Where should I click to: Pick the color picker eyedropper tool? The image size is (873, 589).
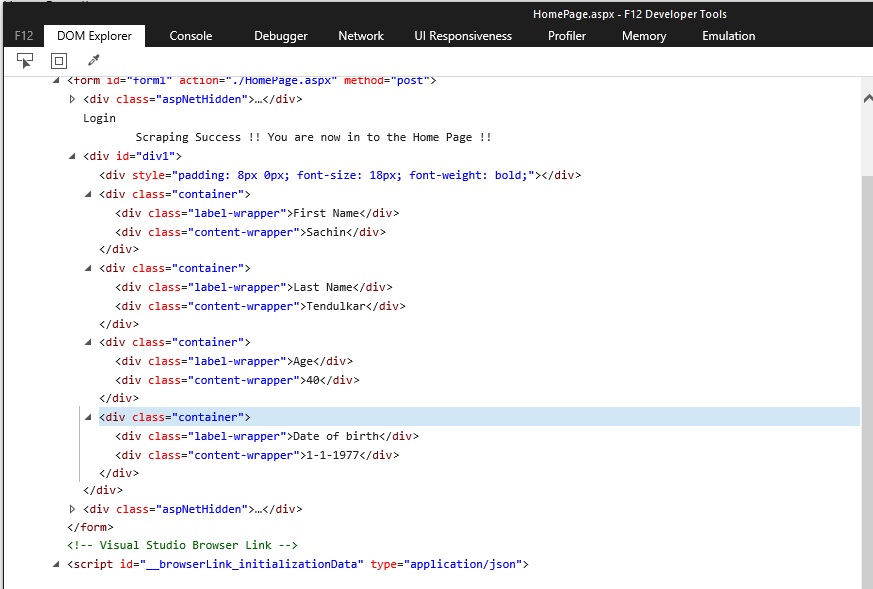pos(93,61)
